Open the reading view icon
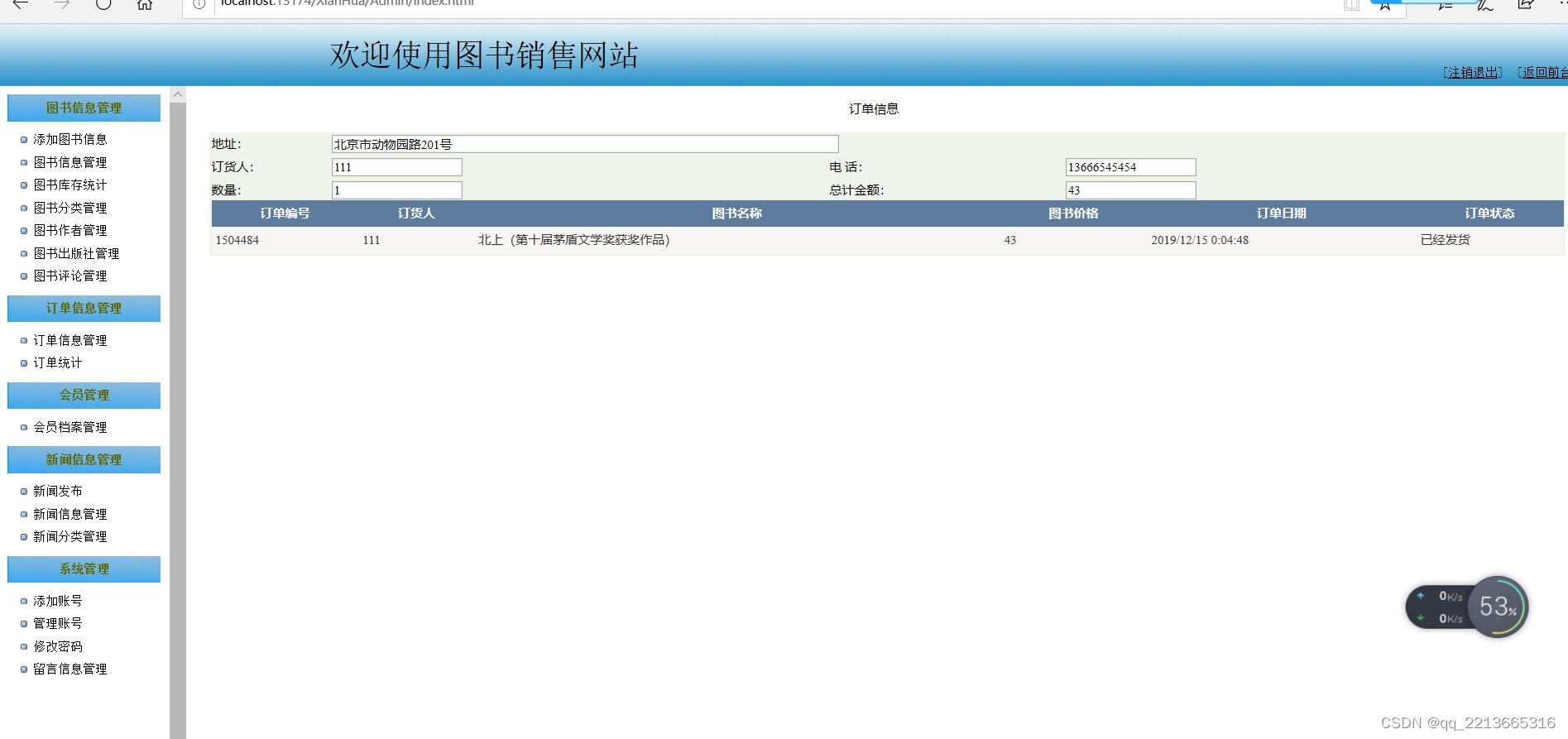This screenshot has width=1568, height=739. pyautogui.click(x=1351, y=4)
